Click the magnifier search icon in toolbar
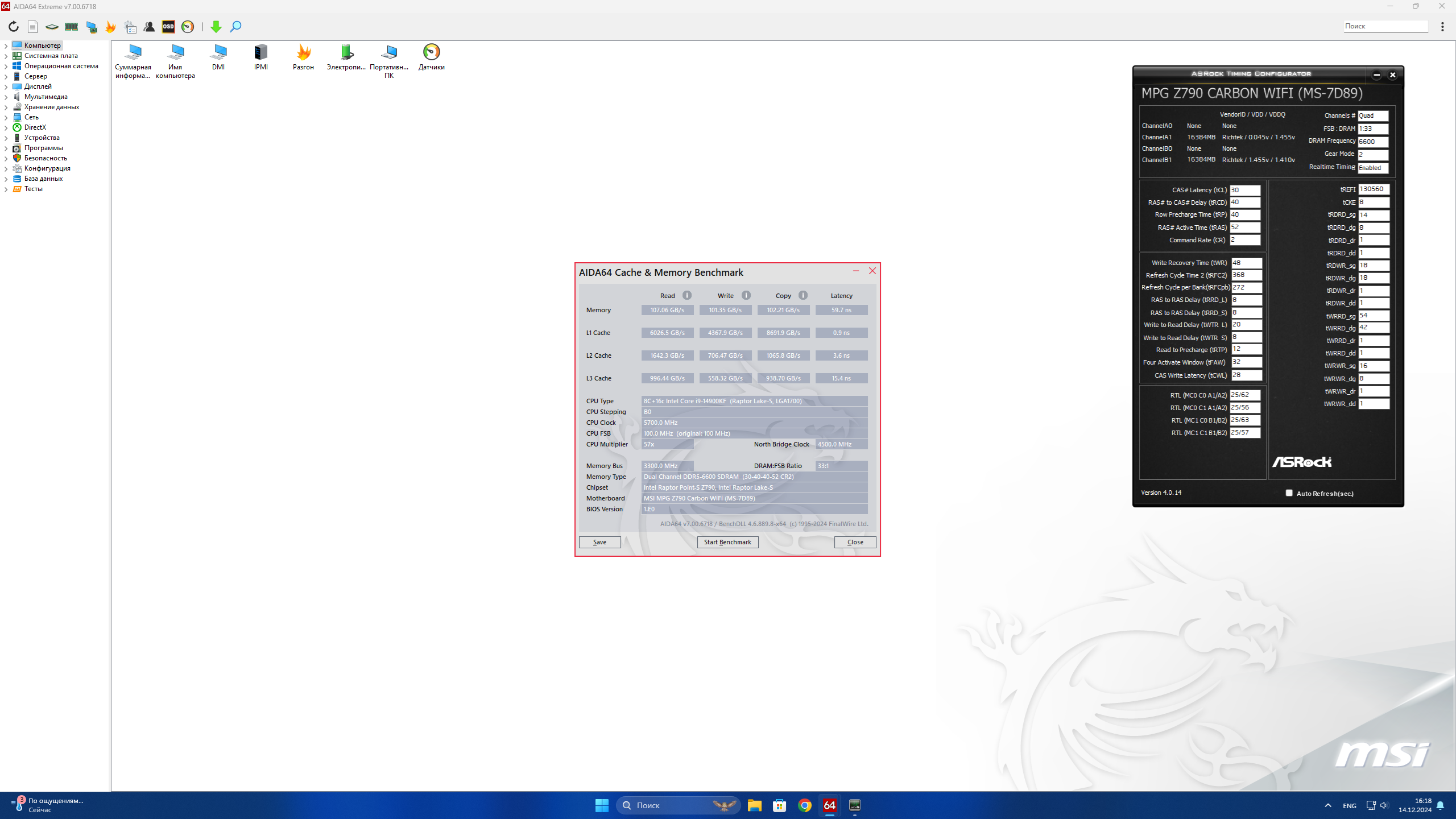Viewport: 1456px width, 819px height. click(x=235, y=27)
